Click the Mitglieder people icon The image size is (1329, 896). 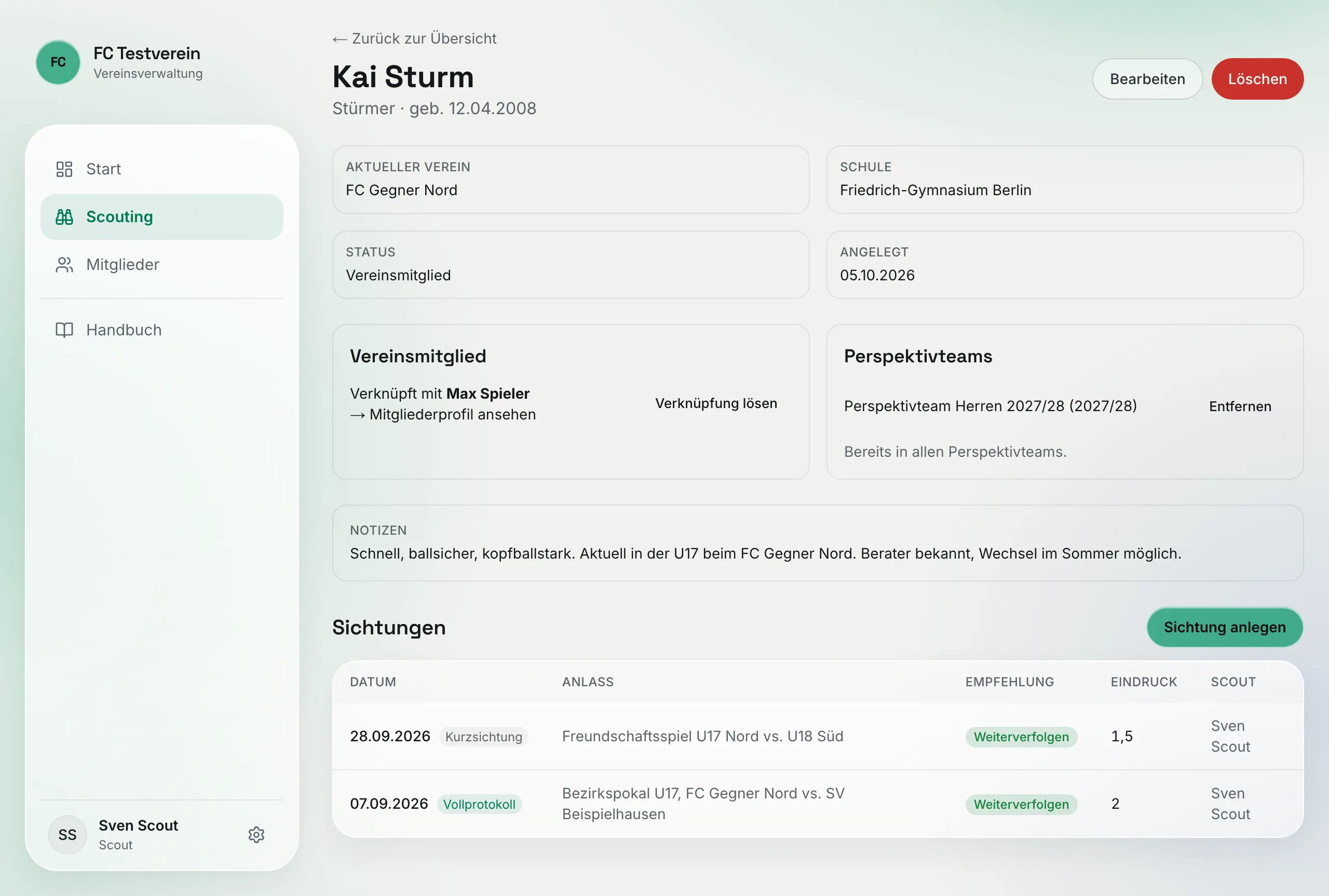(64, 265)
